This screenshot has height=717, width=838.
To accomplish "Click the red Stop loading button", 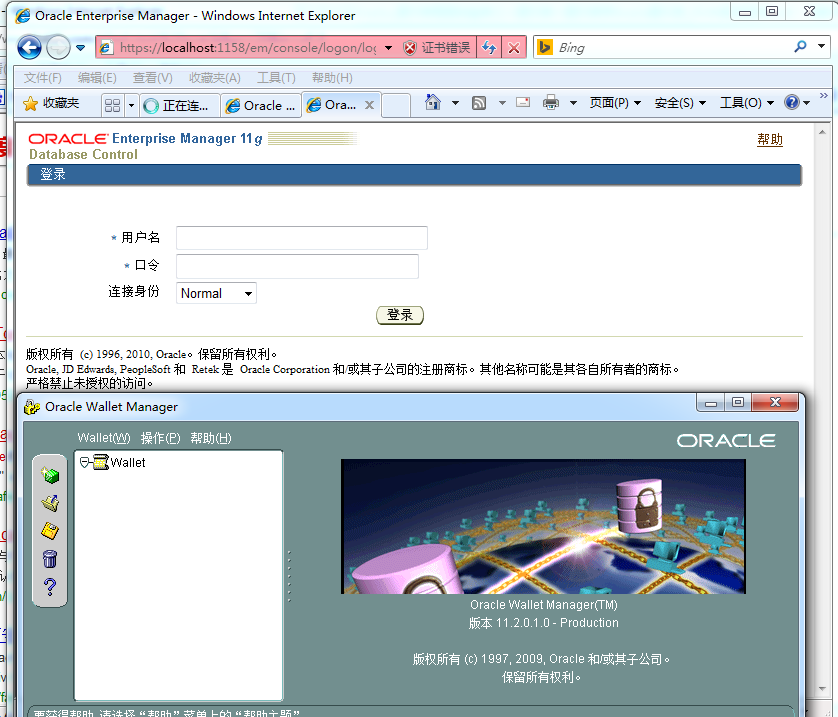I will coord(514,48).
